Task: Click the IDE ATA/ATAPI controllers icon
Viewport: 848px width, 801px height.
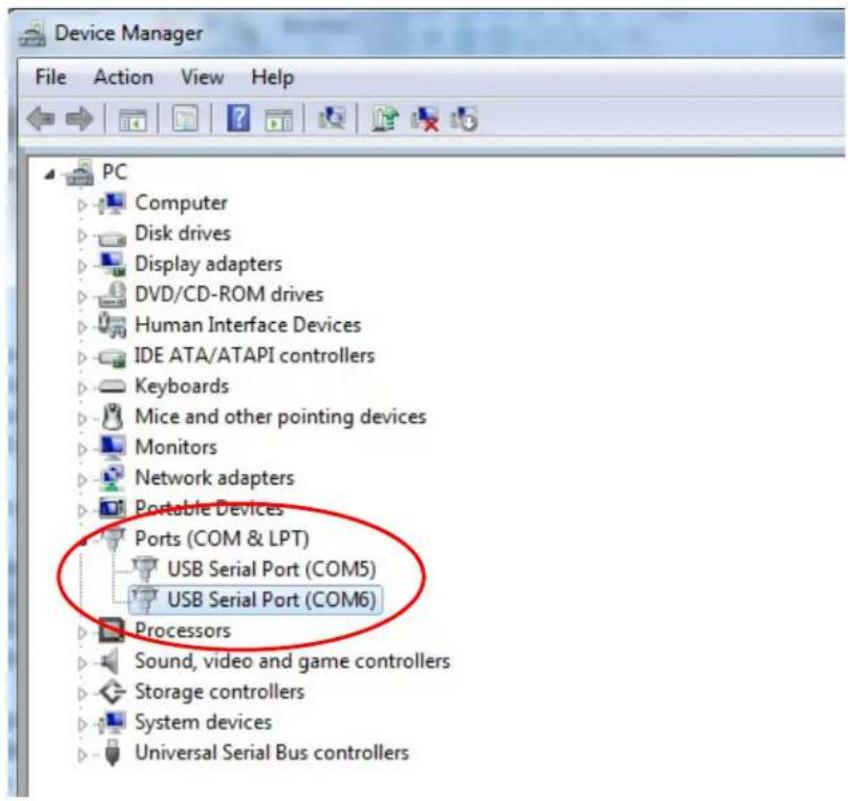Action: (x=112, y=358)
